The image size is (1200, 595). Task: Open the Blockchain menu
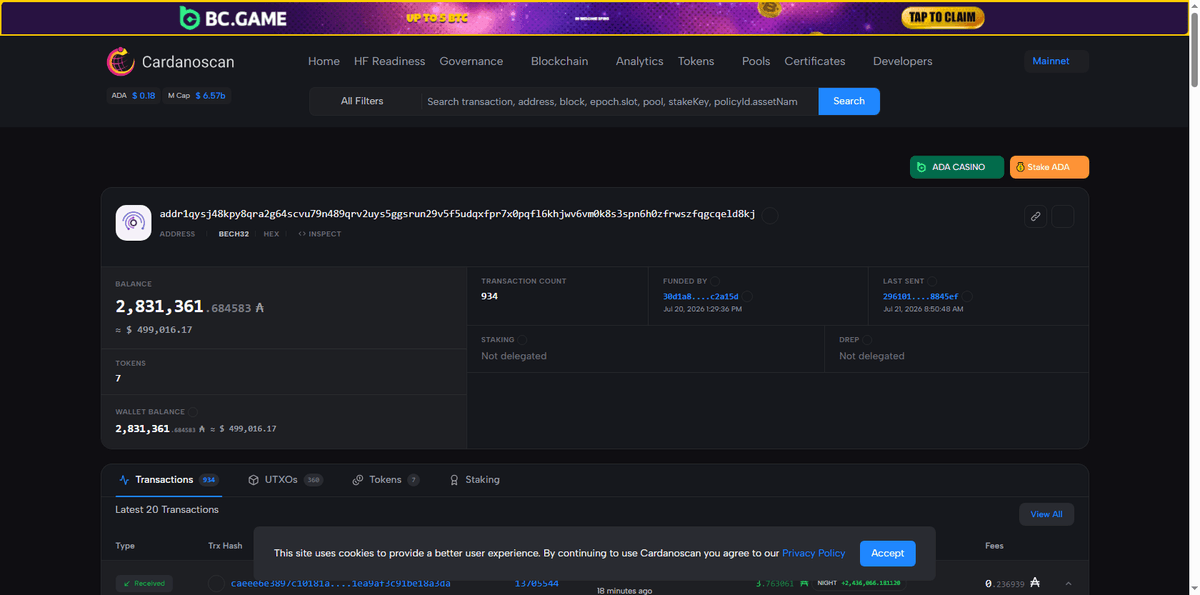pos(559,61)
